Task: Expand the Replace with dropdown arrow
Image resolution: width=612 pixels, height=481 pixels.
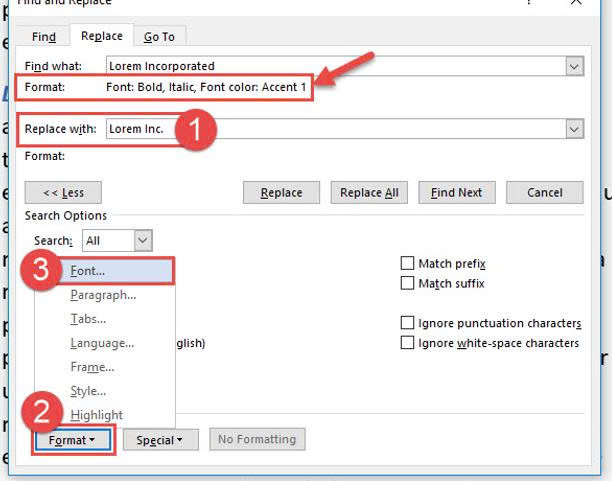Action: pyautogui.click(x=574, y=129)
